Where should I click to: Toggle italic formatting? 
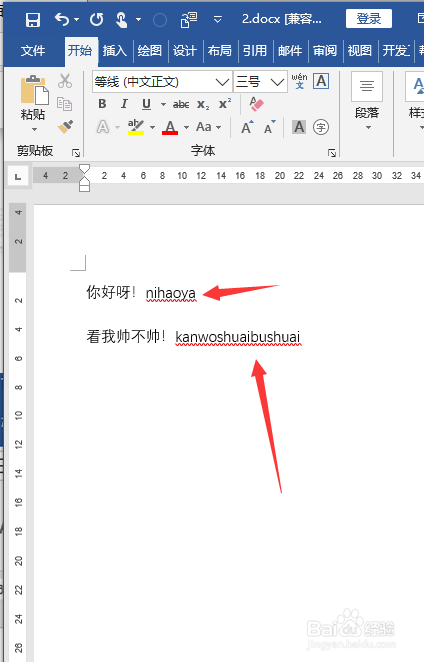(124, 104)
